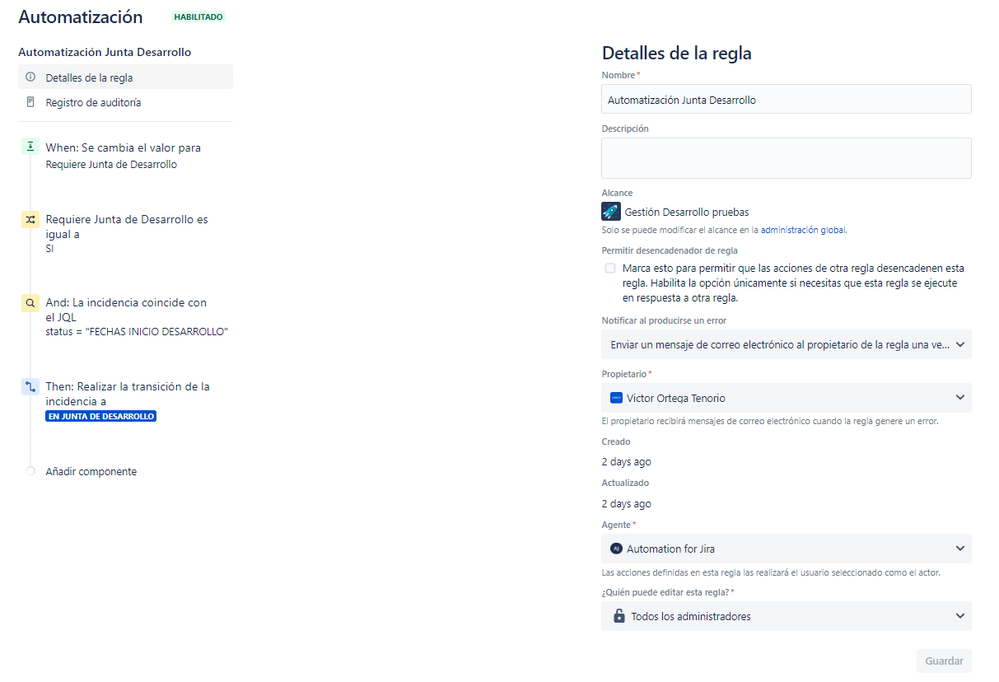Click the lock icon beside Todos los administradores
This screenshot has height=682, width=999.
(x=617, y=616)
